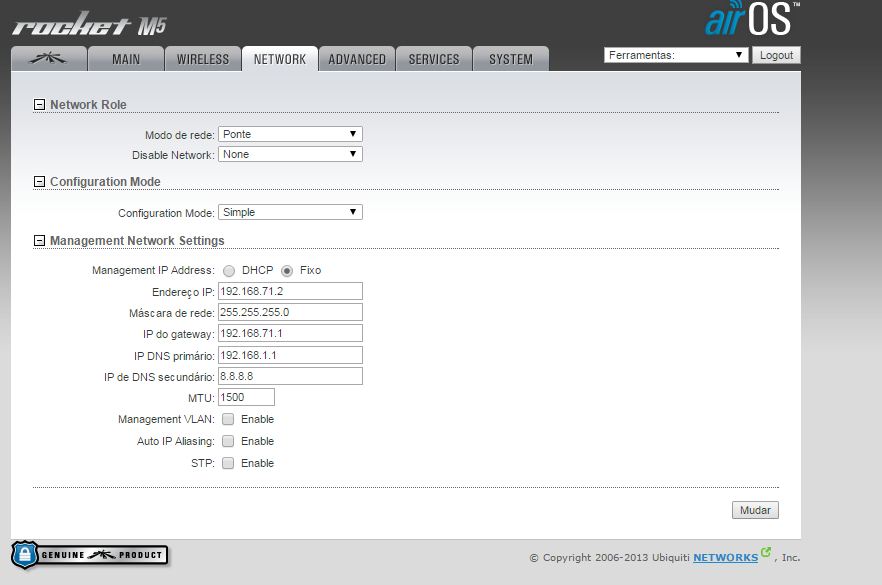Click the IP de DNS secundário field
This screenshot has height=585, width=882.
(290, 376)
